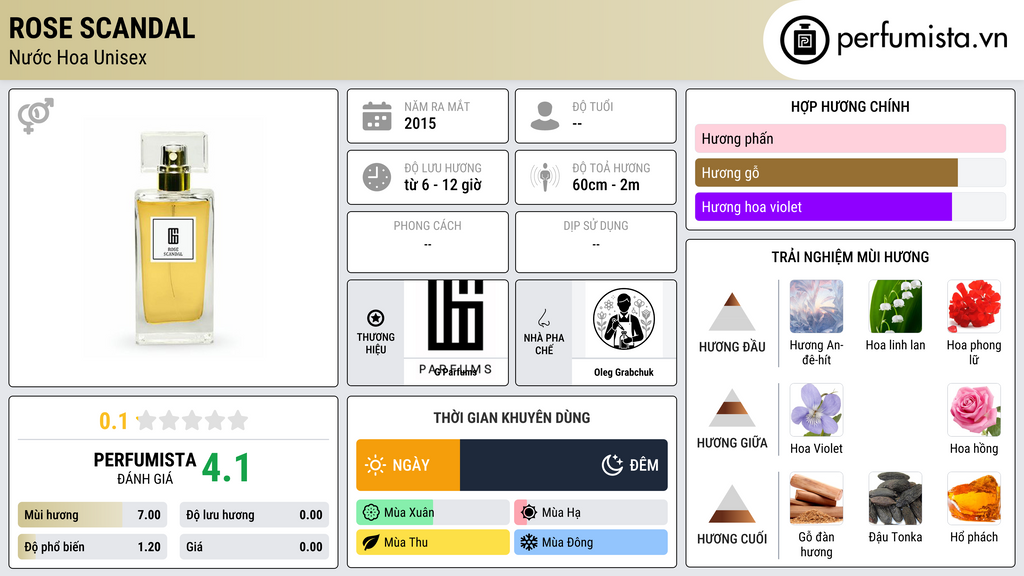Click the unisex gender symbol icon
Image resolution: width=1024 pixels, height=576 pixels.
[x=36, y=116]
